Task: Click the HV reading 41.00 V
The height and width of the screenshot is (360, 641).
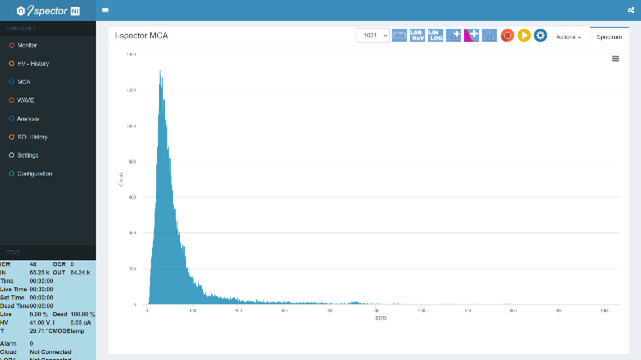Action: coord(40,323)
